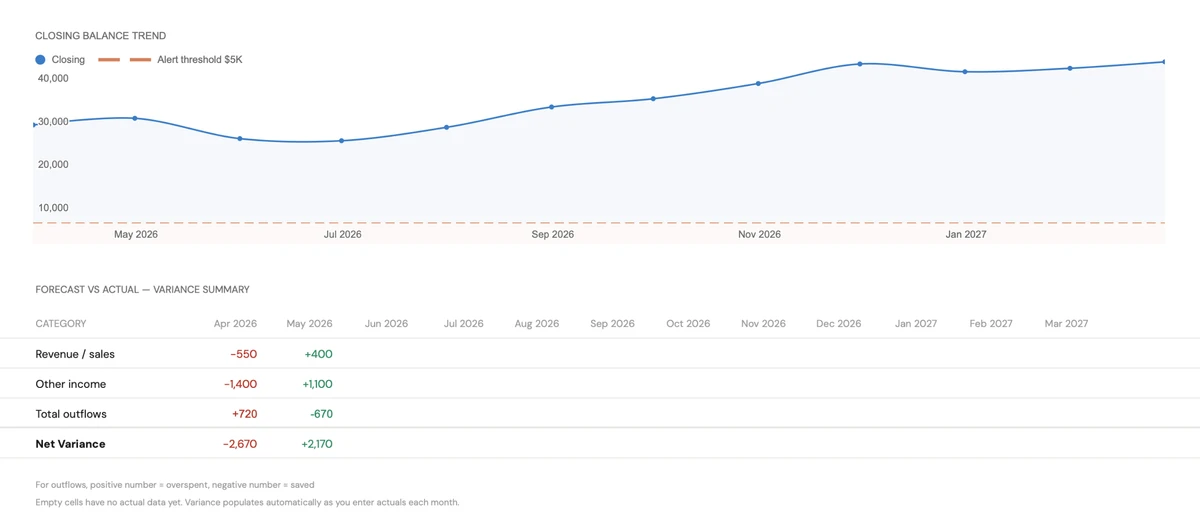This screenshot has width=1200, height=524.
Task: Click the +720 Total outflows value
Action: tap(244, 414)
